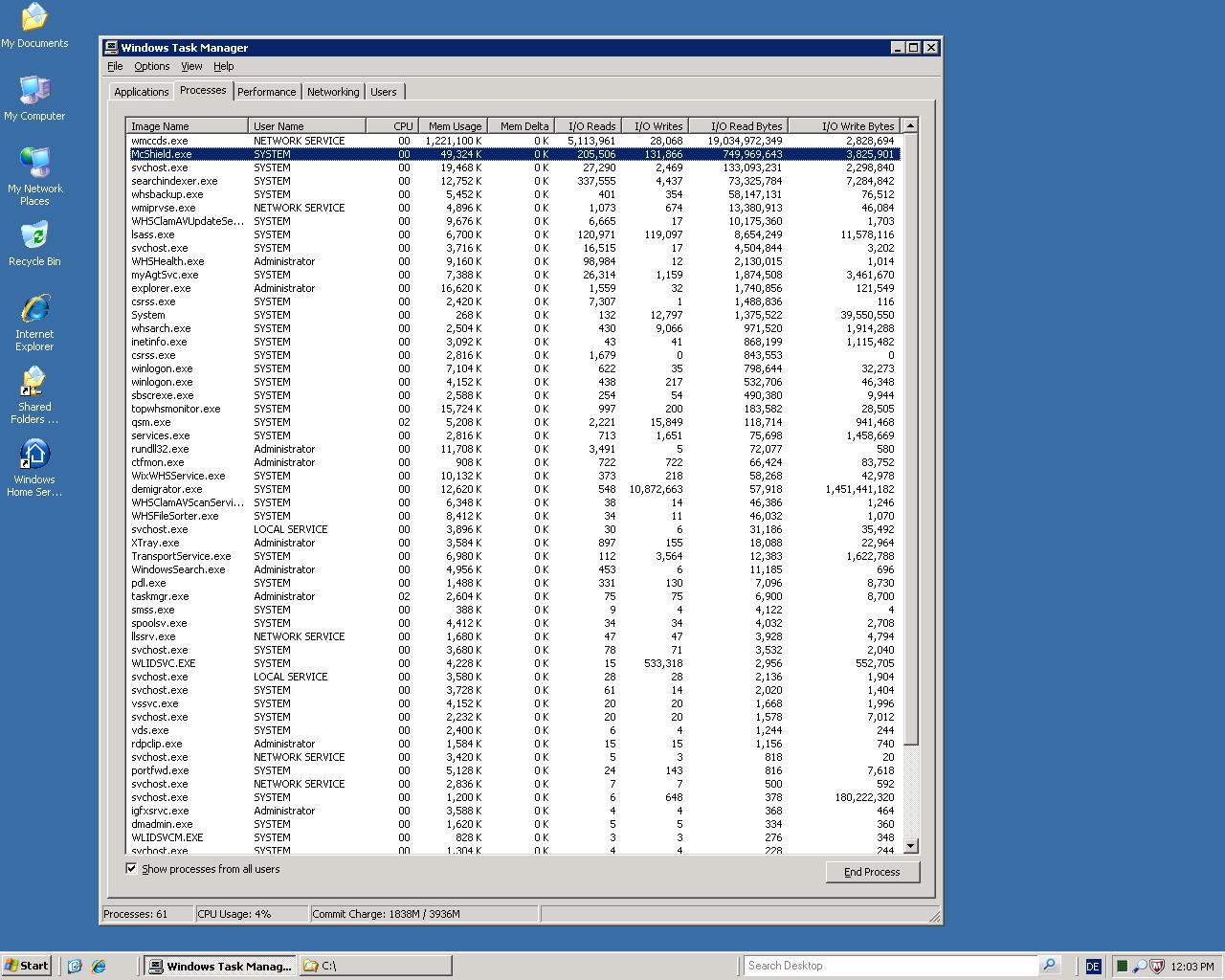Sort by I/O Read Bytes column header
The width and height of the screenshot is (1225, 980).
[746, 126]
